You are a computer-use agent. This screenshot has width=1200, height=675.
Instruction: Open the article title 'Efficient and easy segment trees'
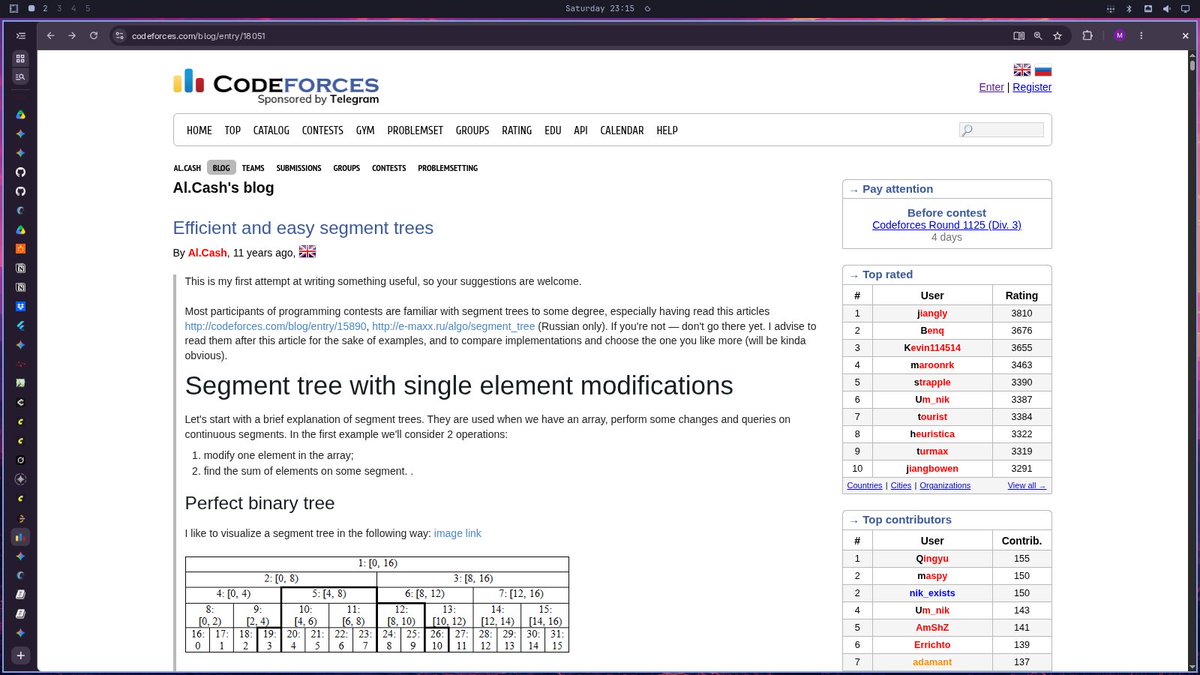[x=303, y=228]
